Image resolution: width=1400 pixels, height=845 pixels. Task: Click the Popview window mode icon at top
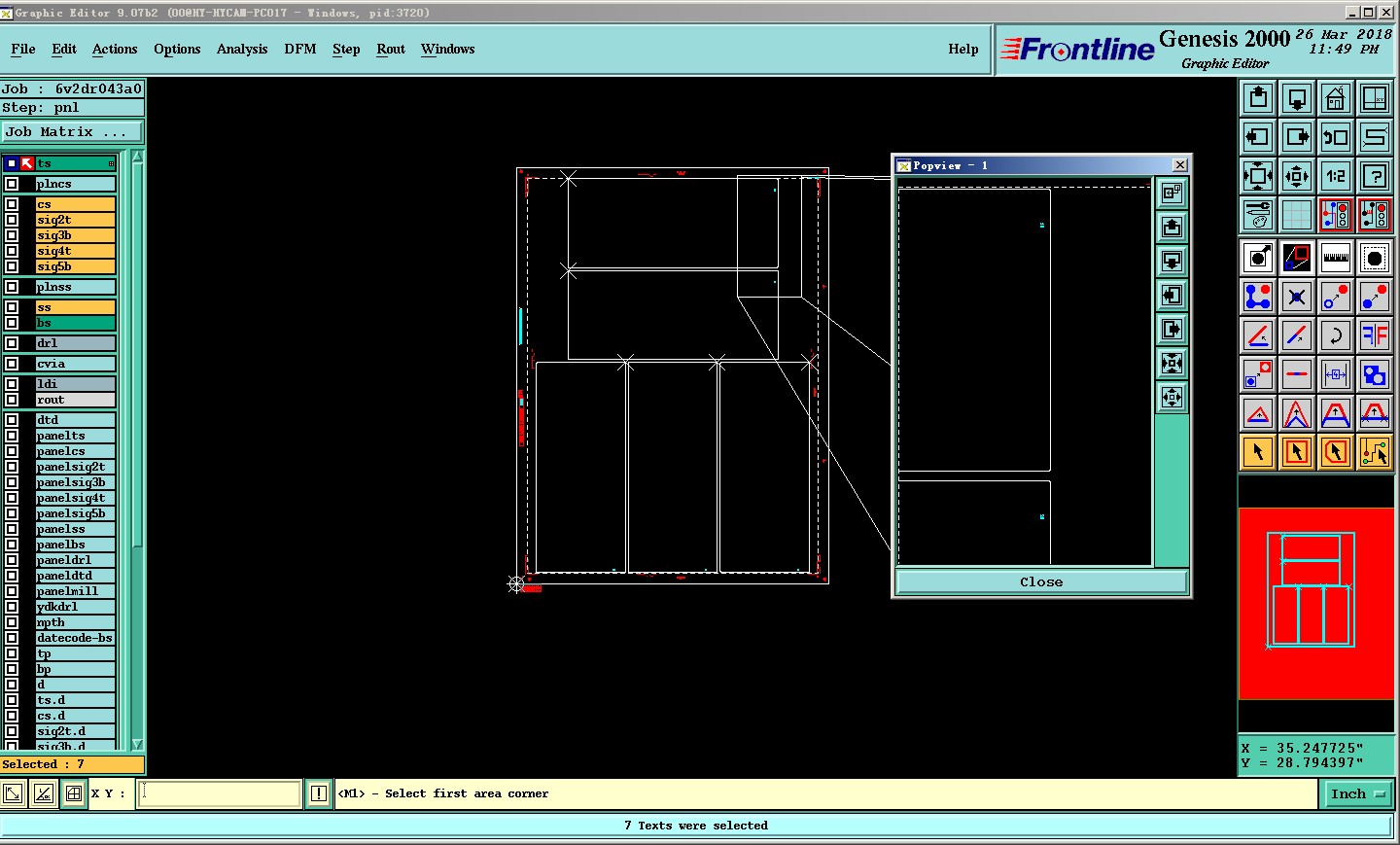coord(1172,194)
